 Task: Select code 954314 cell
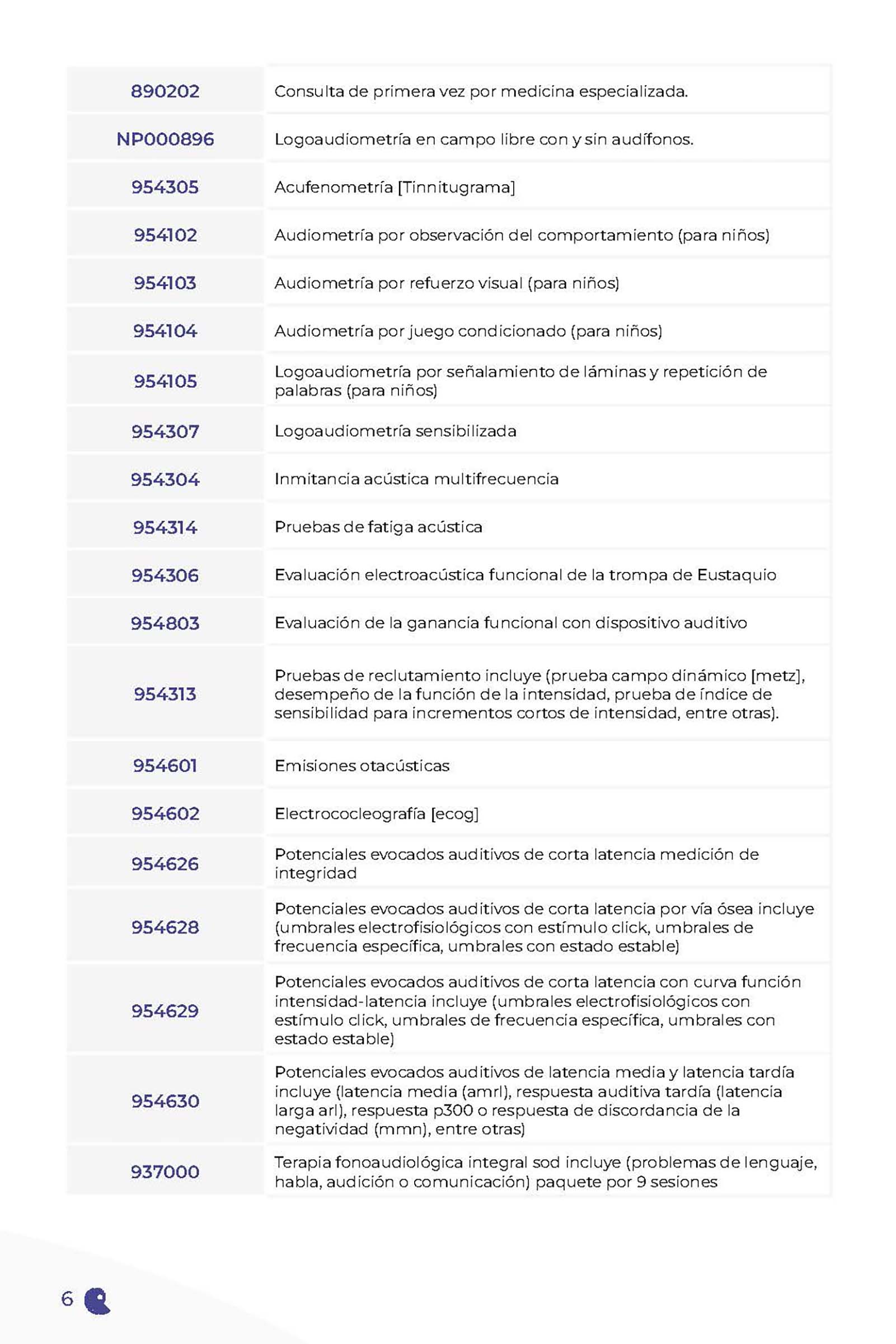coord(165,527)
